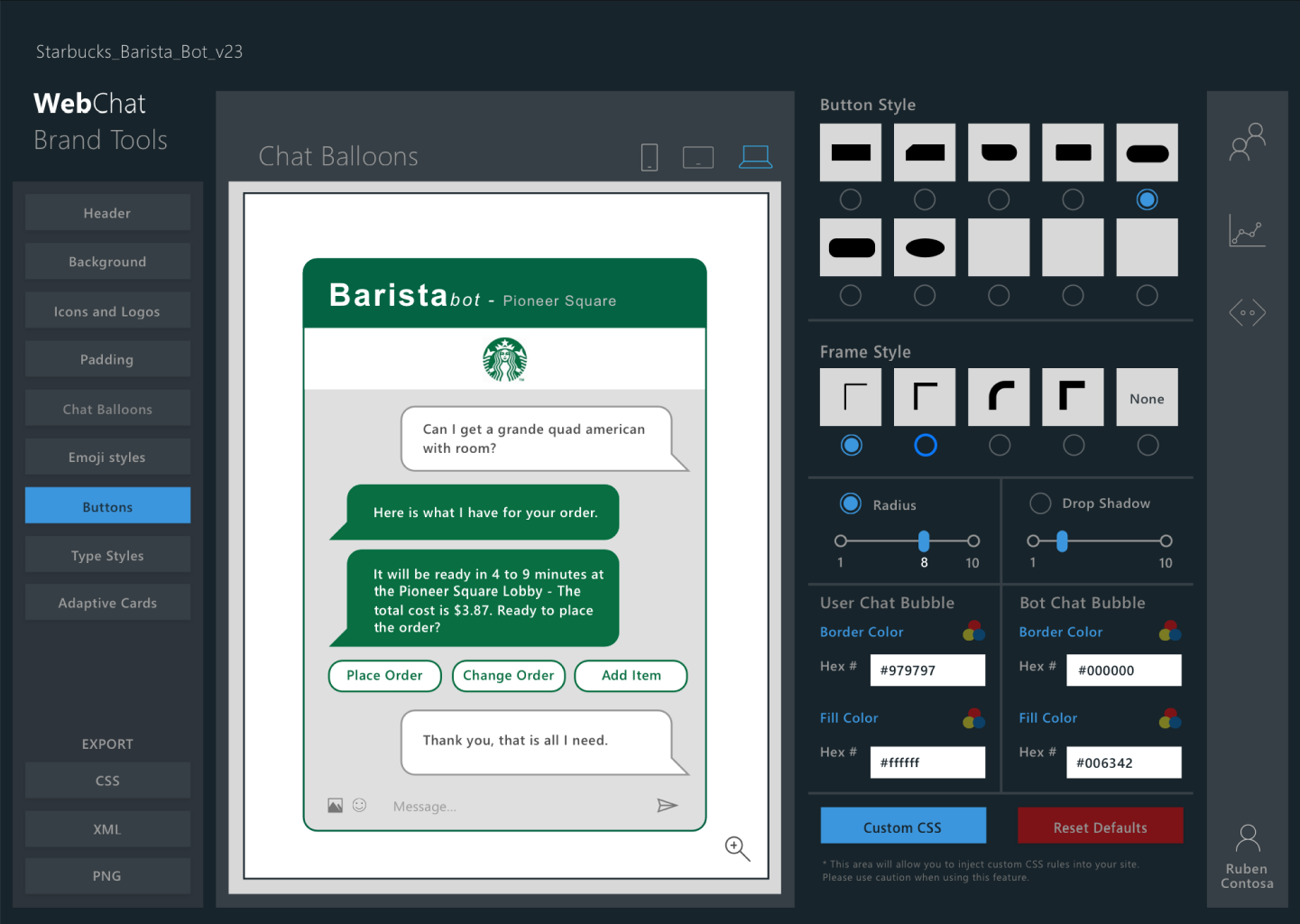This screenshot has height=924, width=1300.
Task: Select the tablet preview device icon
Action: click(698, 158)
